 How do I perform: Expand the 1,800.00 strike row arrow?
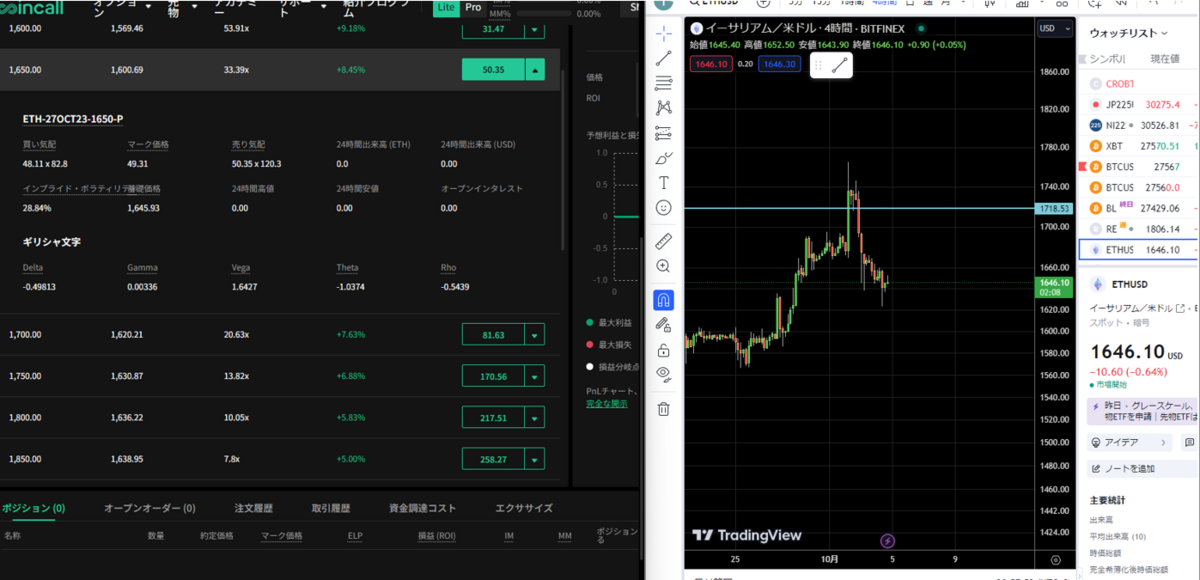click(535, 418)
